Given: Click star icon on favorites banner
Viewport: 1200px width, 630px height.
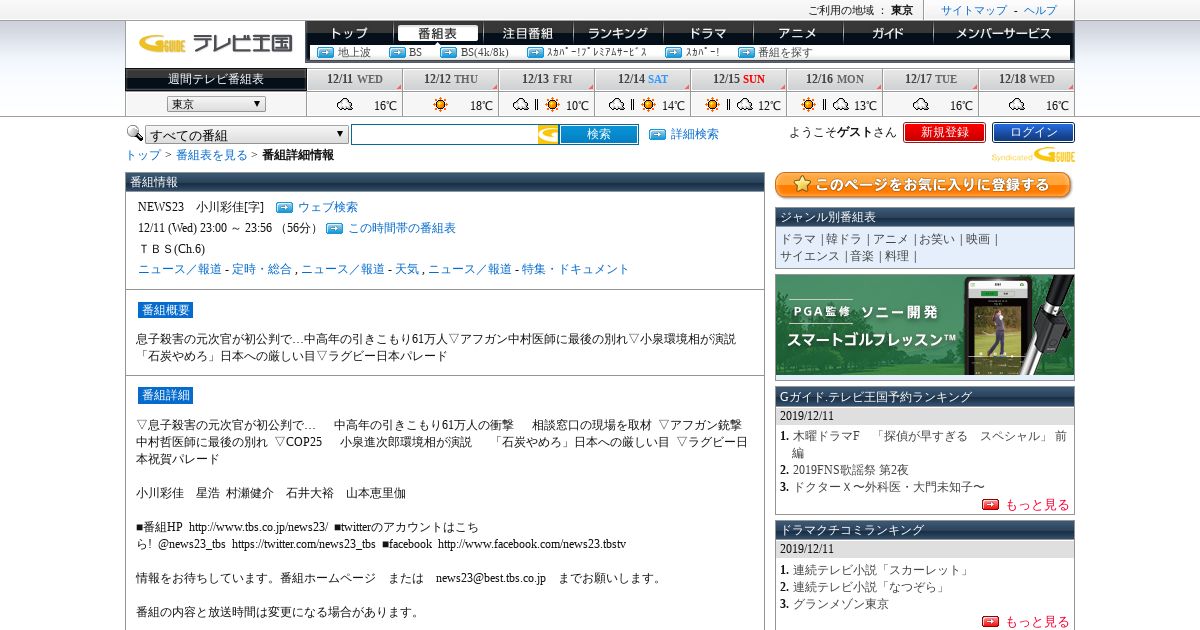Looking at the screenshot, I should tap(802, 185).
